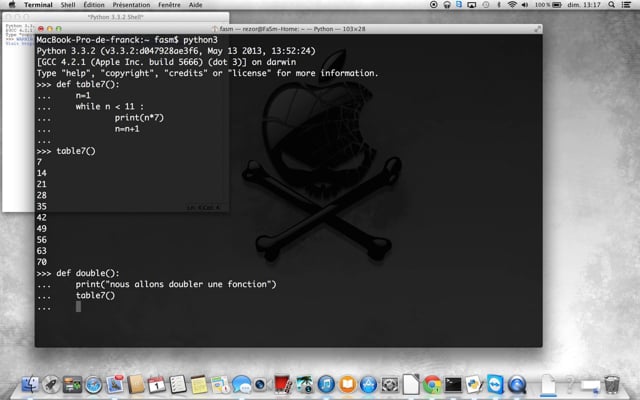Click the "print(n*7)" line
This screenshot has height=400, width=640.
[x=139, y=118]
